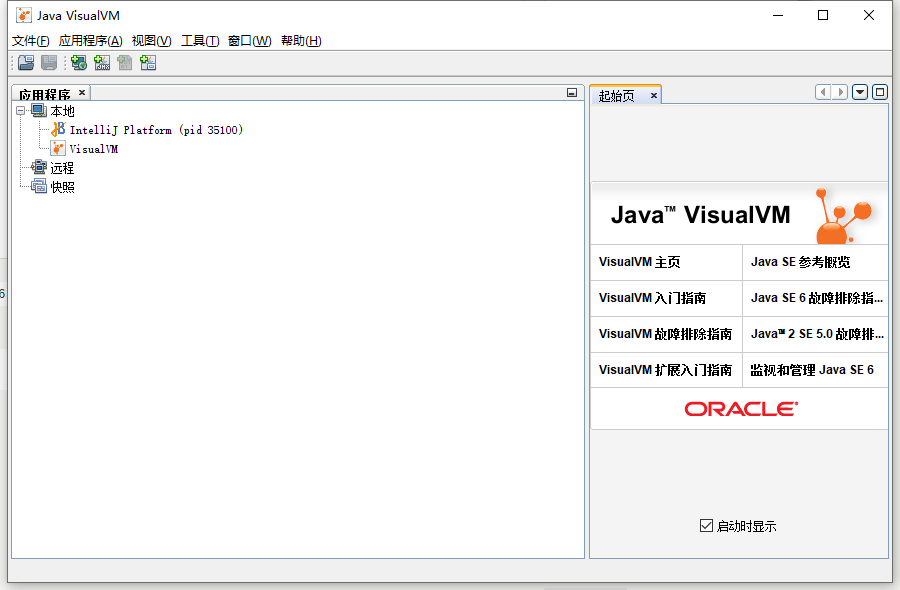Image resolution: width=900 pixels, height=590 pixels.
Task: Open the VisualVM 主页 link
Action: 639,262
